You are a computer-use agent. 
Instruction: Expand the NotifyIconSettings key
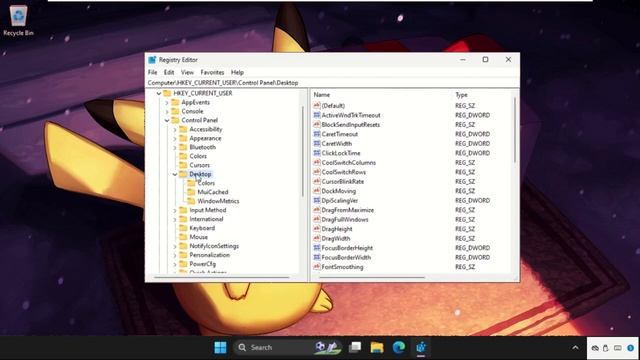(x=175, y=246)
